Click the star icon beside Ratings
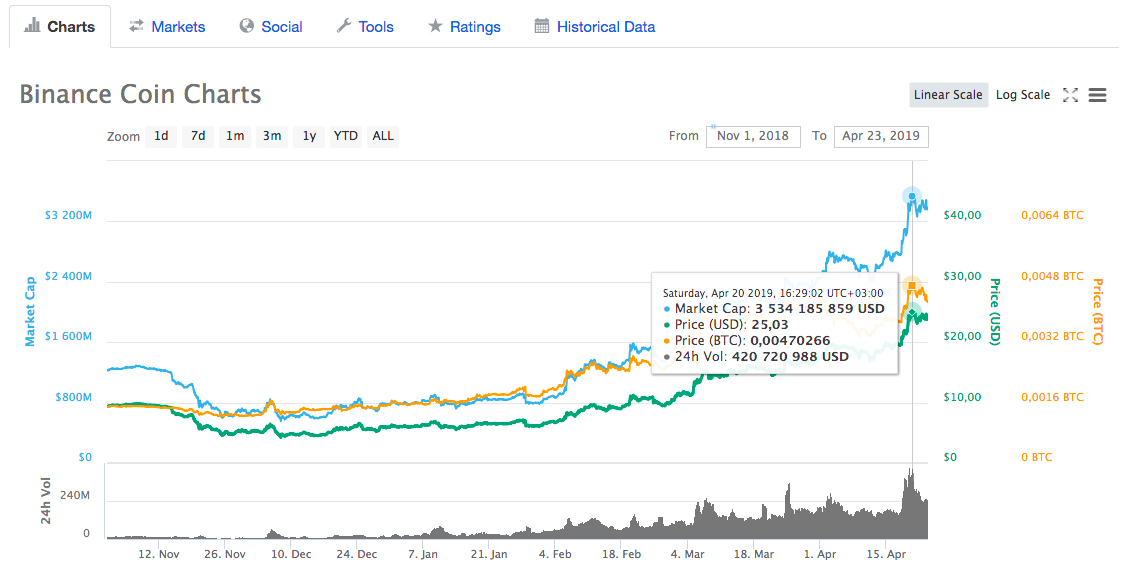 [435, 26]
